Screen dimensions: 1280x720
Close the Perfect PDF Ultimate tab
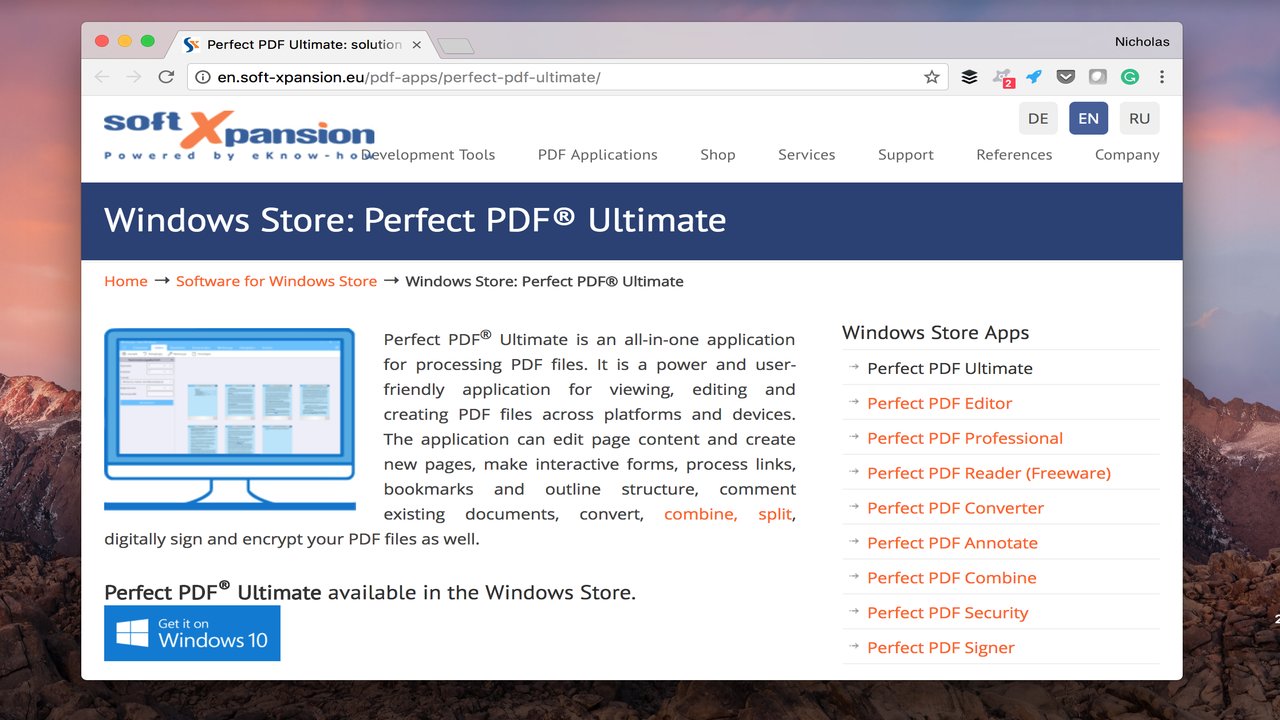coord(416,45)
